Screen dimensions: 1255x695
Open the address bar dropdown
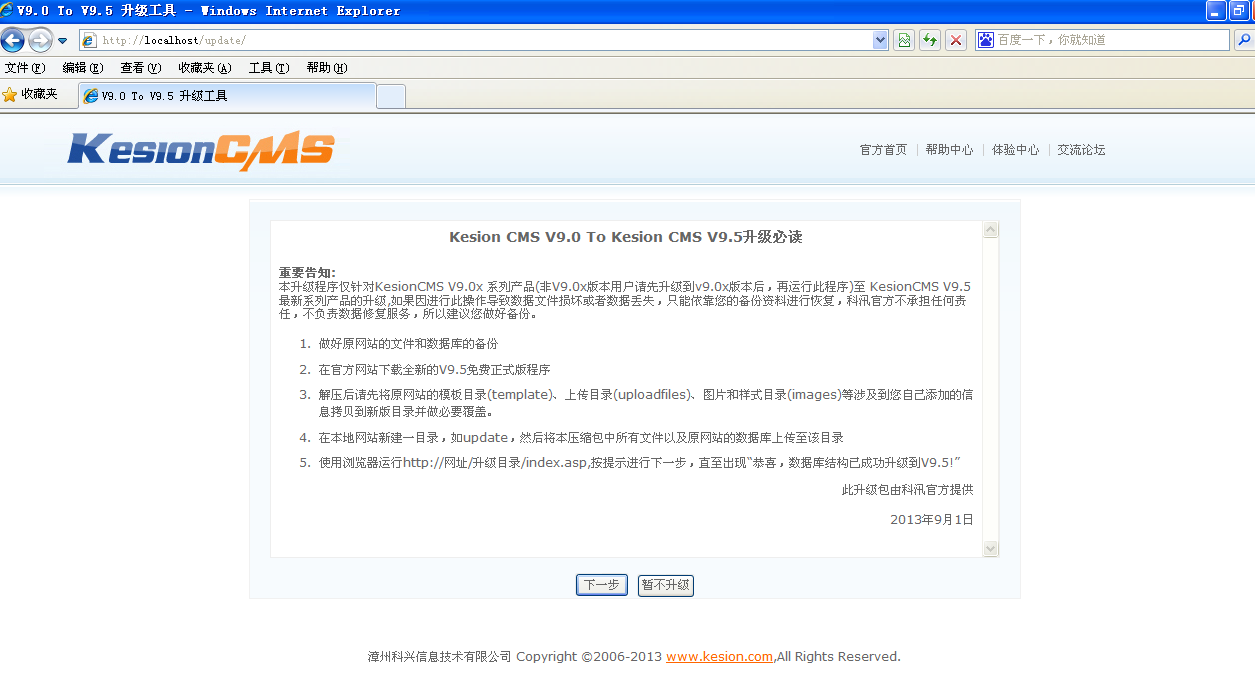point(878,40)
